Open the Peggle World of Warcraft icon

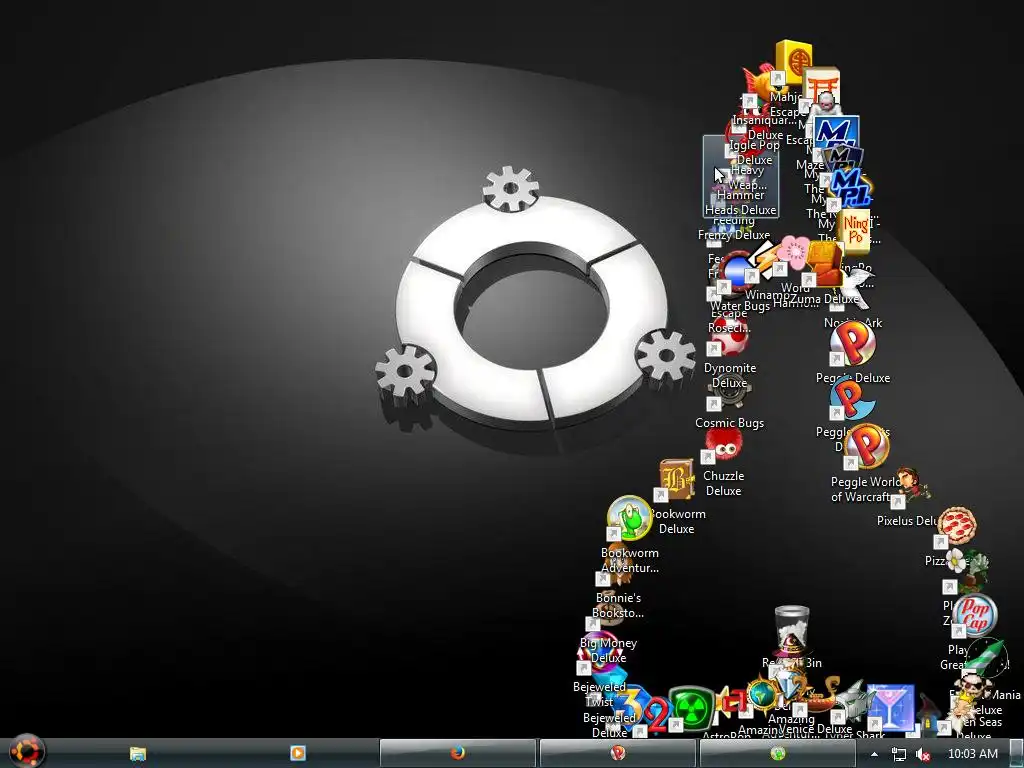866,446
